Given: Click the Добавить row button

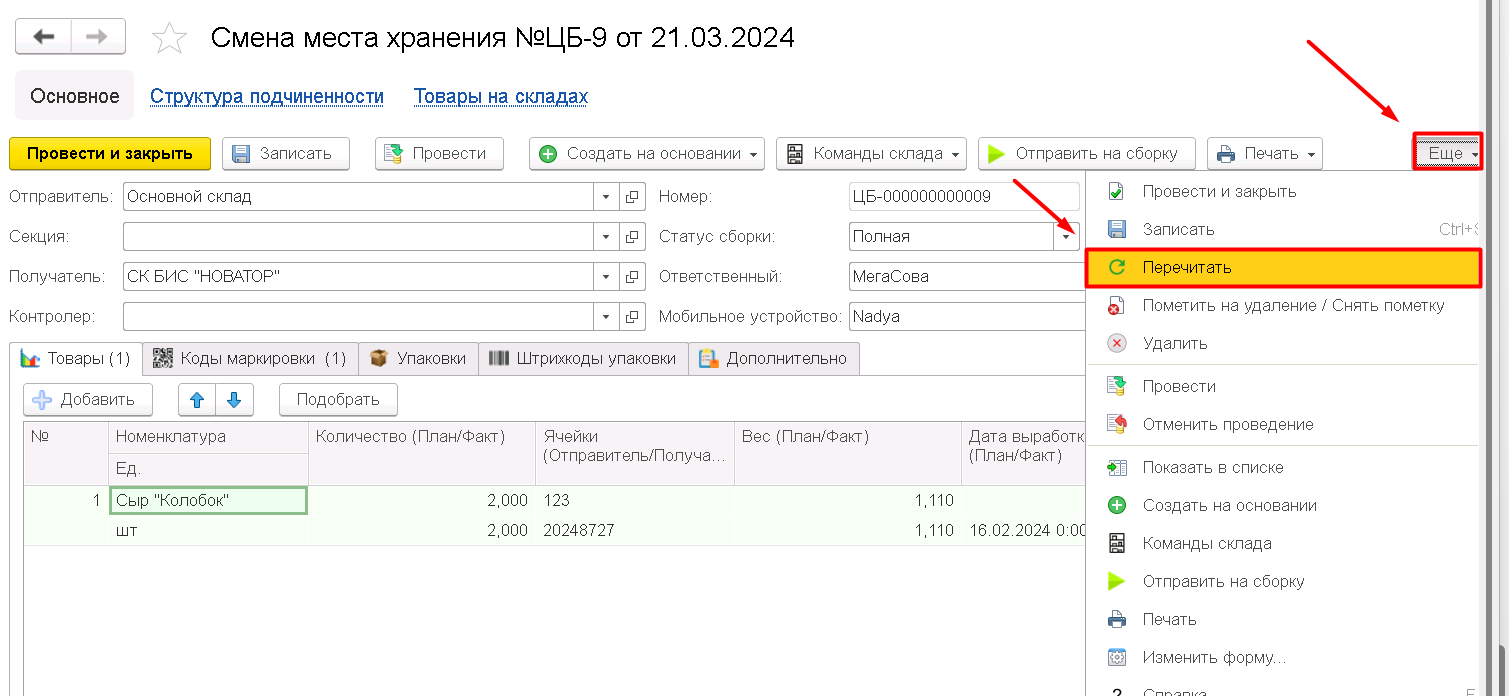Looking at the screenshot, I should click(87, 400).
